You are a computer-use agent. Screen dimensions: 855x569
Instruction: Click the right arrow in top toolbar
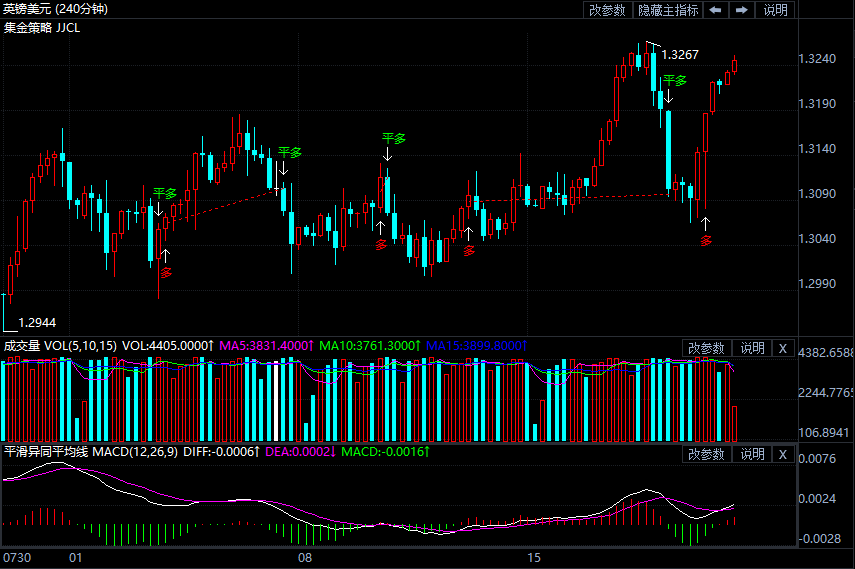point(741,10)
